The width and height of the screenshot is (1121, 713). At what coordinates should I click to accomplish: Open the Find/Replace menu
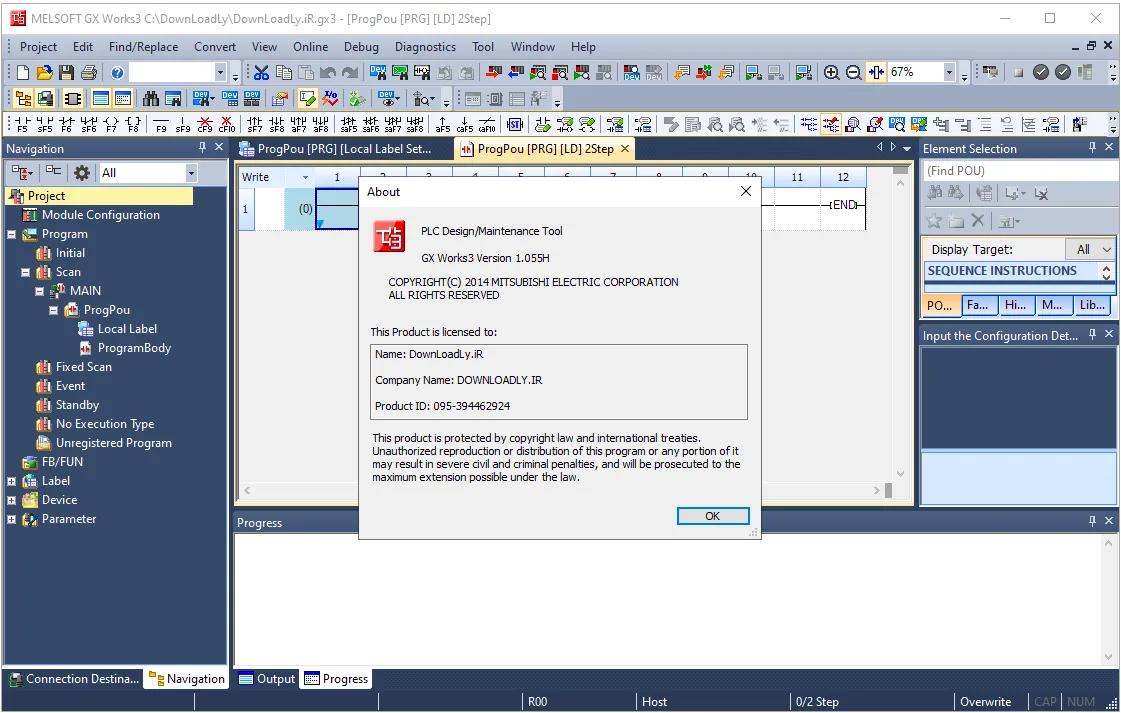(143, 46)
